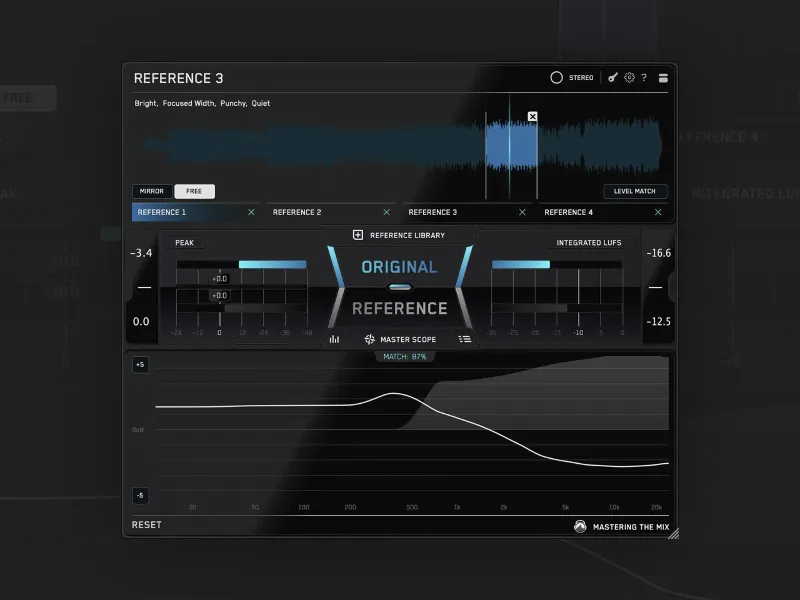Click the highlighted loop region in waveform
Viewport: 800px width, 600px height.
511,144
